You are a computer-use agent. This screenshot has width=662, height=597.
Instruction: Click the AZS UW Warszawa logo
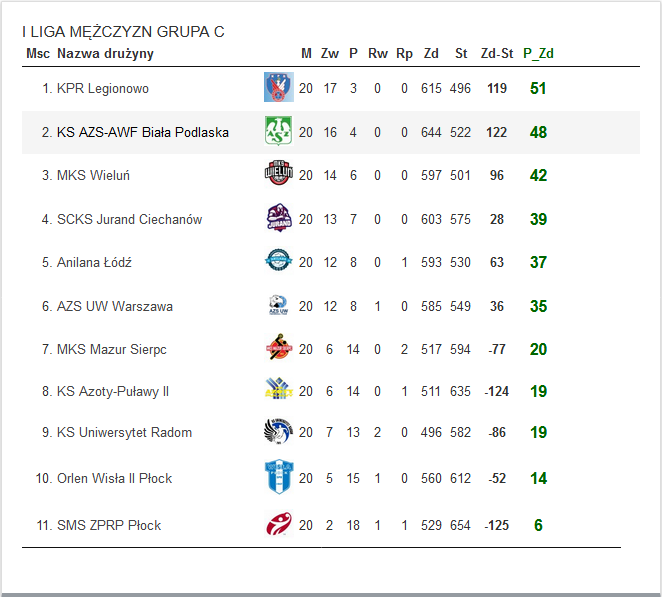tap(277, 305)
